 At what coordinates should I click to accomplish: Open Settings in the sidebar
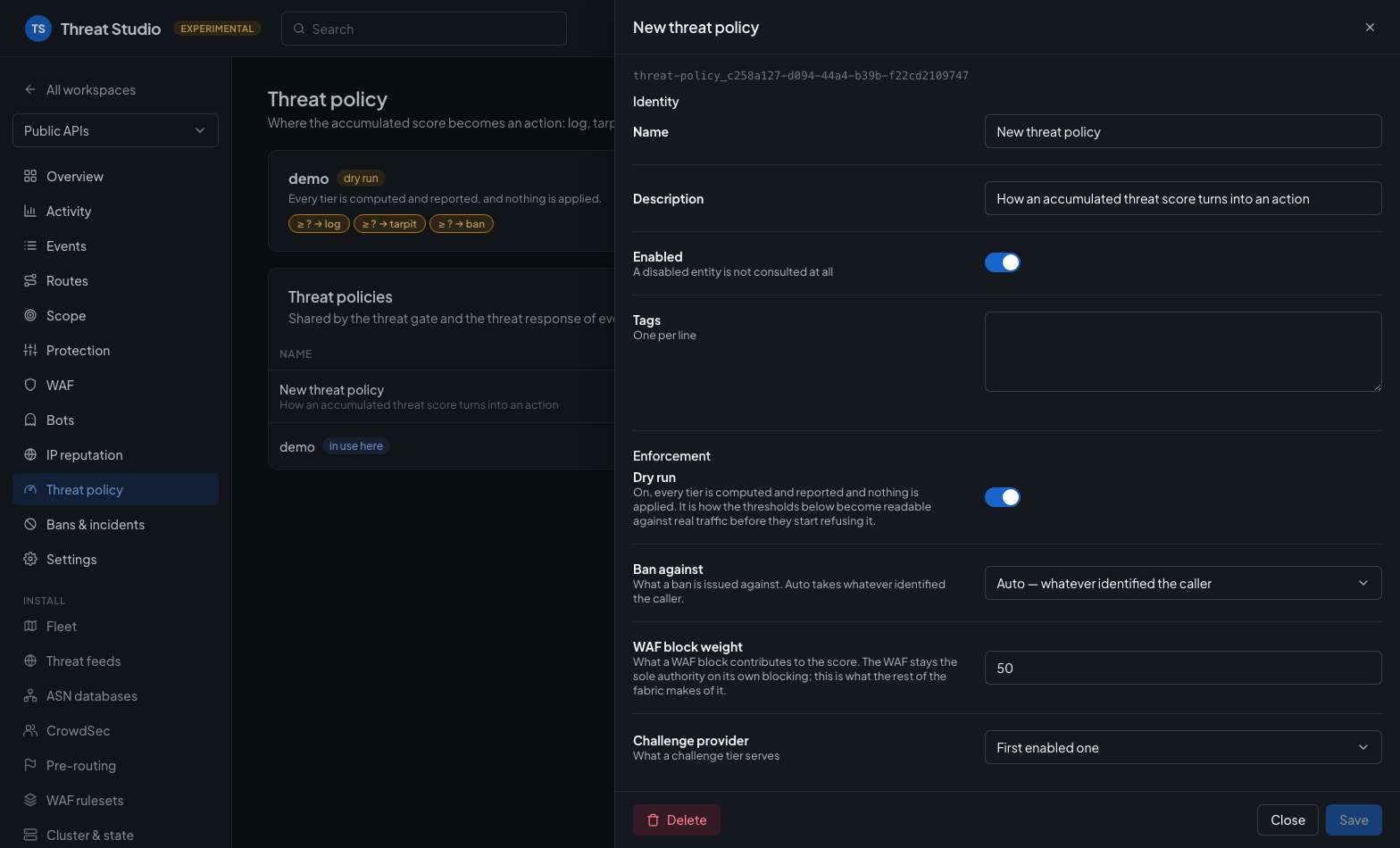coord(115,559)
